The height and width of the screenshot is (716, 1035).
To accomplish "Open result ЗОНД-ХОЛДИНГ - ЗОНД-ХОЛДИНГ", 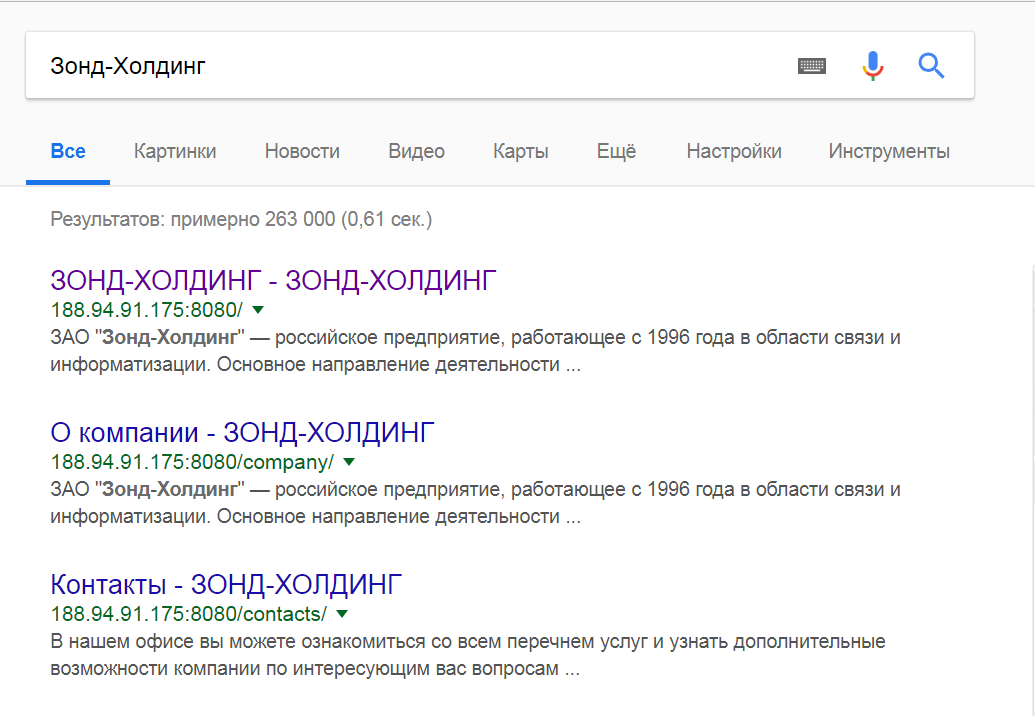I will pyautogui.click(x=273, y=280).
